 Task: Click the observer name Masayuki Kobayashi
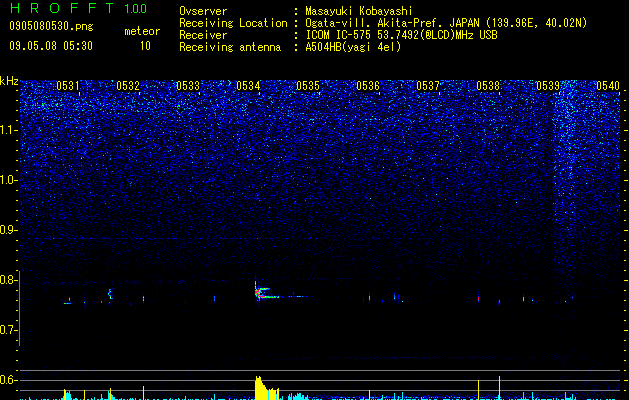tap(359, 11)
